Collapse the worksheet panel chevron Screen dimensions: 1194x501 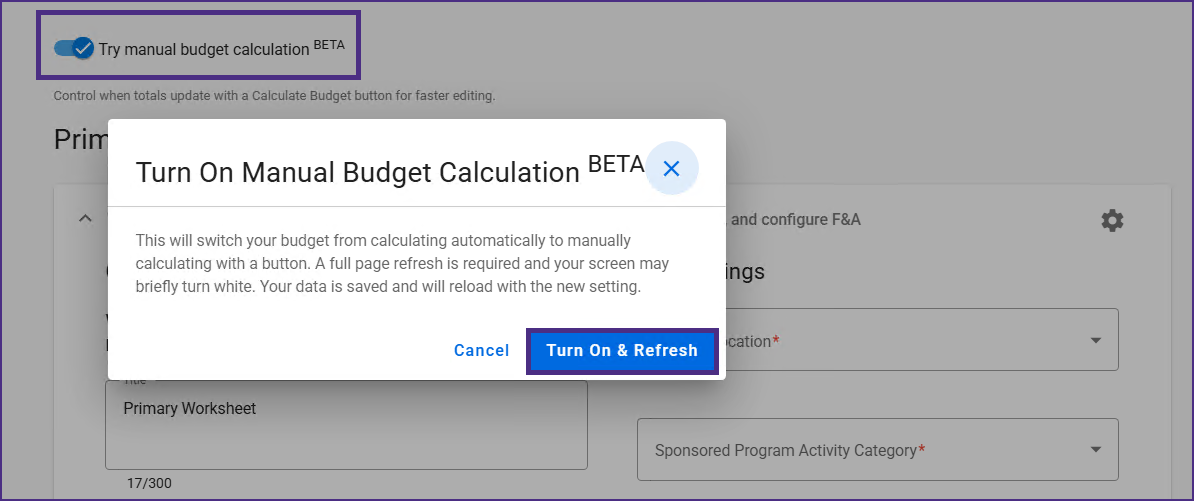click(85, 218)
